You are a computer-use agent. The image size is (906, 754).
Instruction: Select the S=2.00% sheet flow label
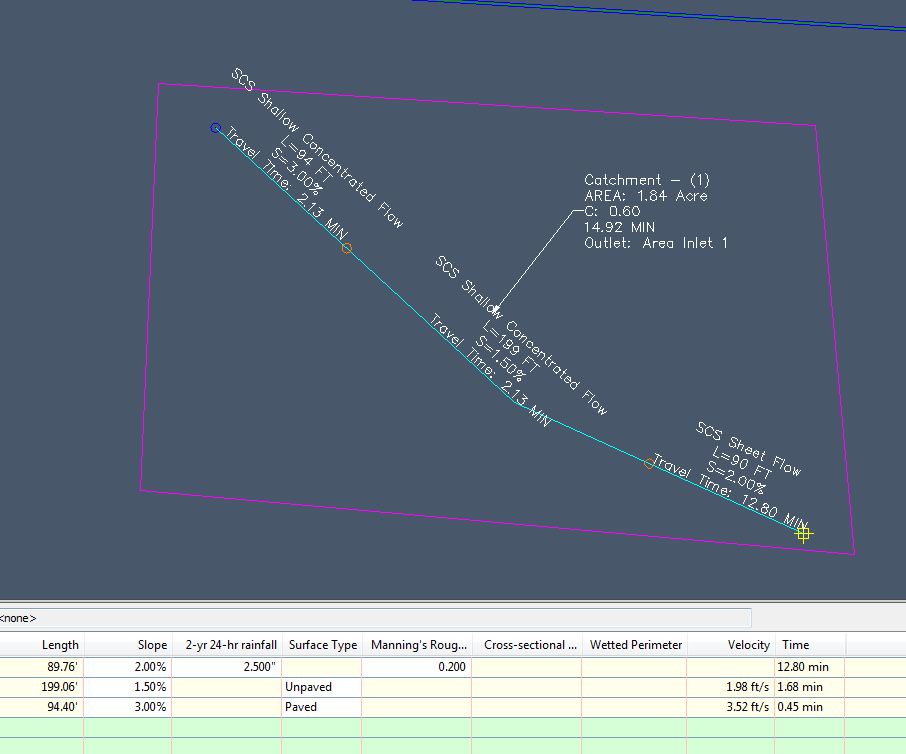[736, 477]
